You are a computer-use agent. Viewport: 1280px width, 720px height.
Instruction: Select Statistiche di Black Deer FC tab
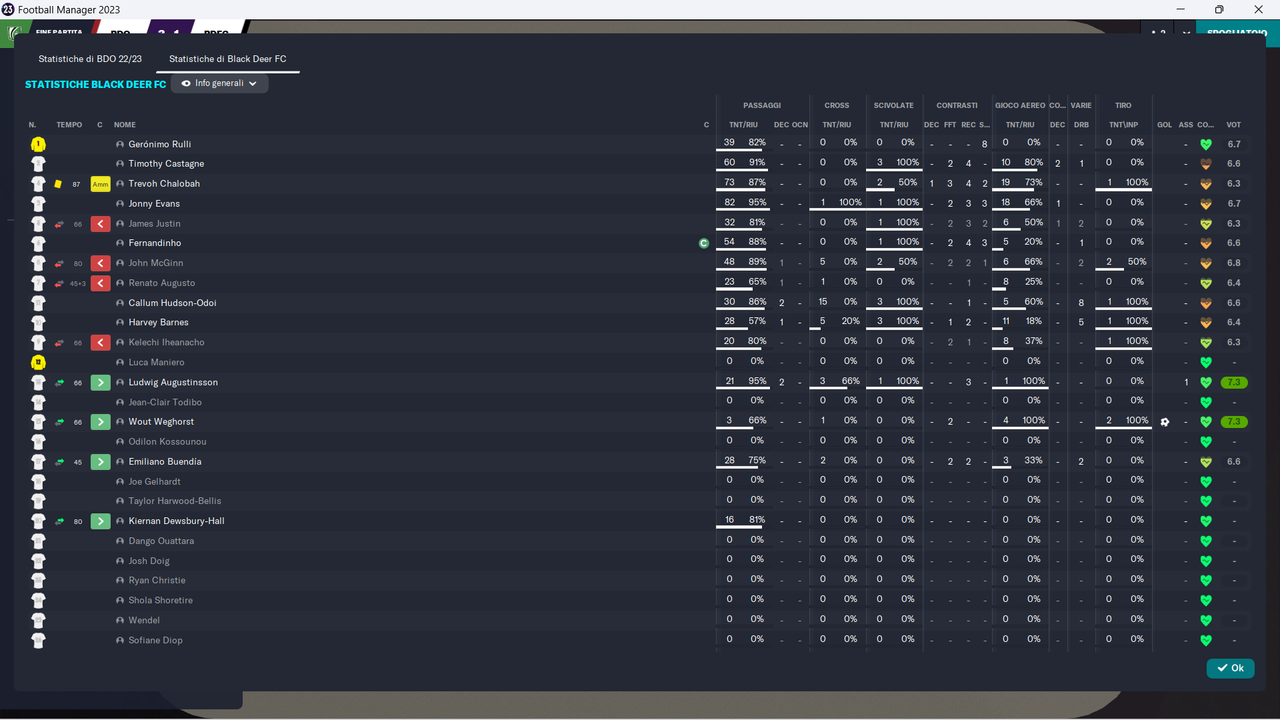tap(227, 59)
